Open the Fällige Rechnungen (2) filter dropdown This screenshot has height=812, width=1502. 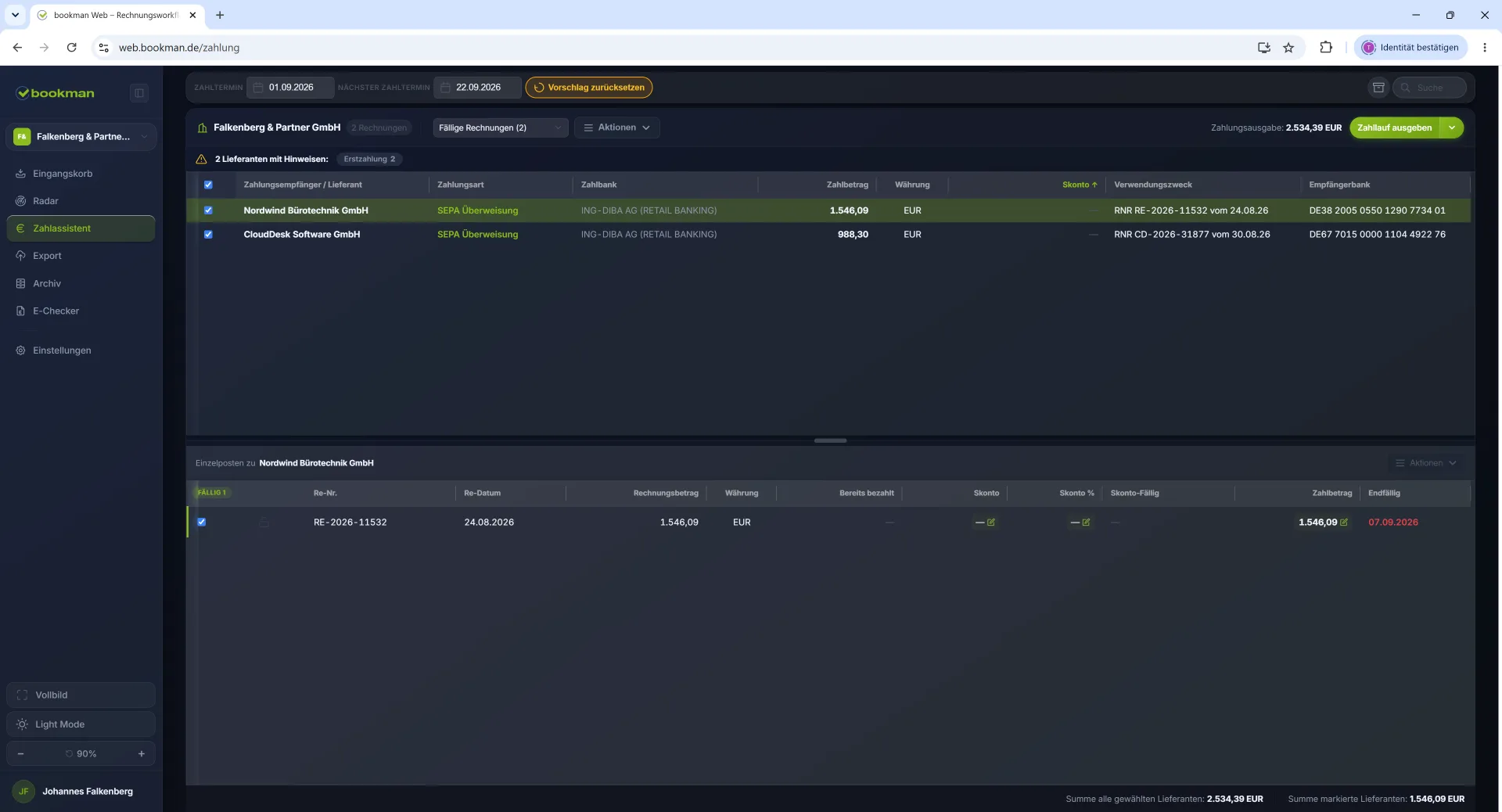(501, 128)
